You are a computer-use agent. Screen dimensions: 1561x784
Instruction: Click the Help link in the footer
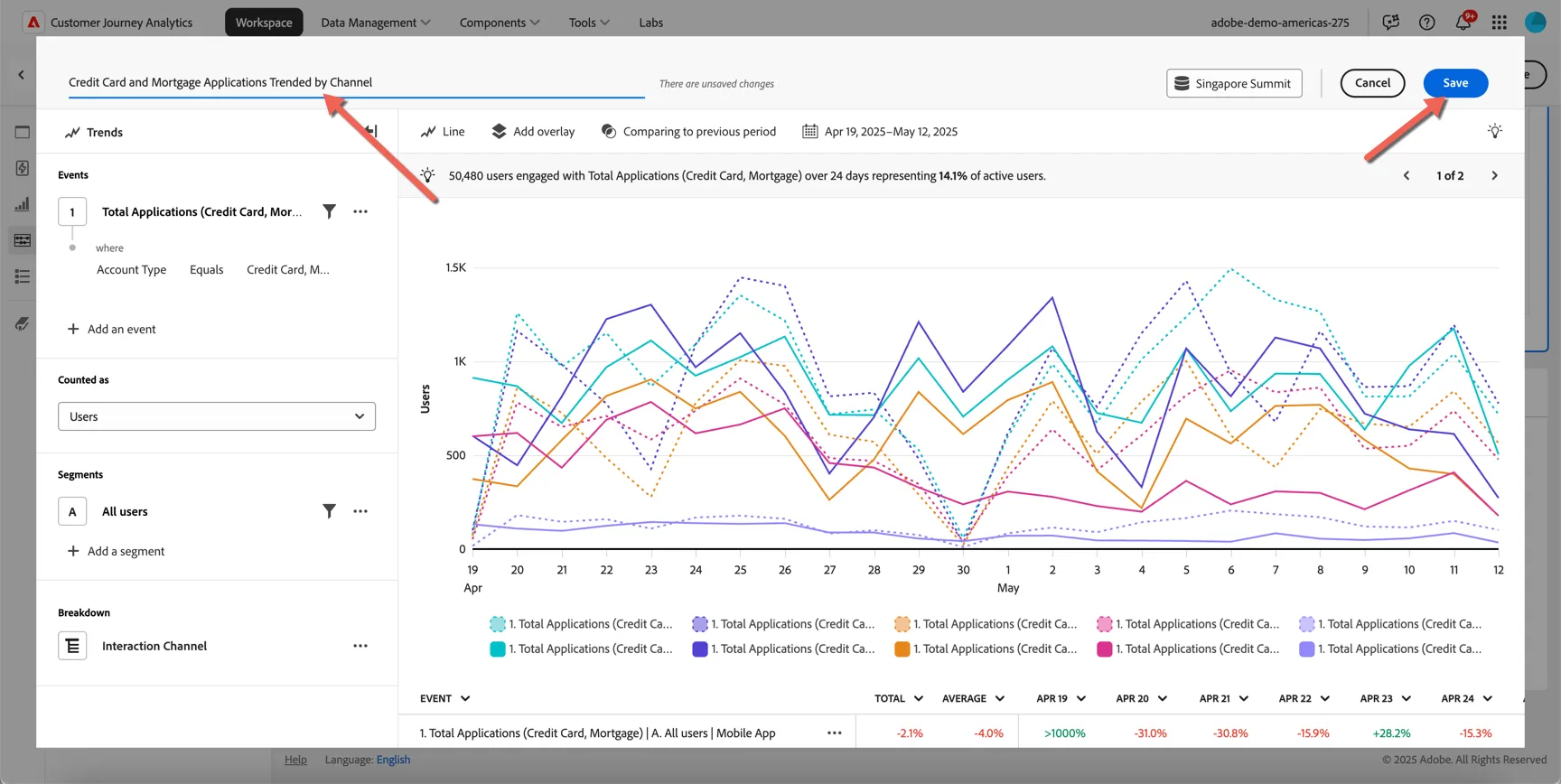click(295, 760)
